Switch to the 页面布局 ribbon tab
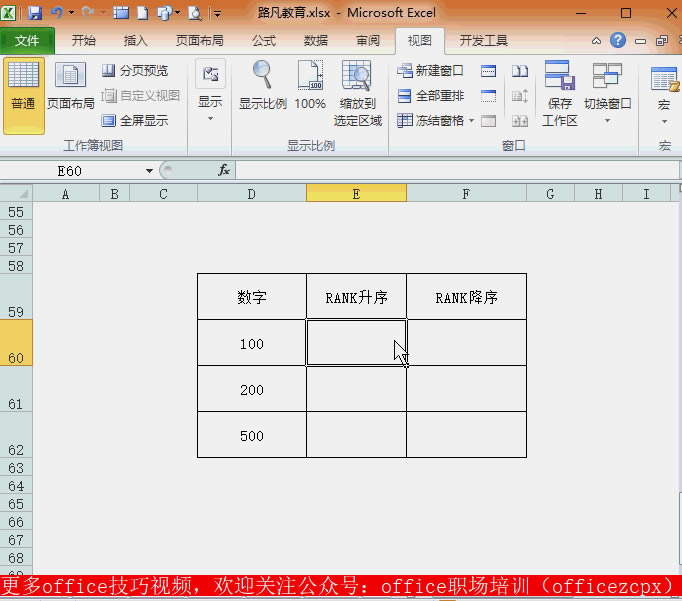 coord(200,41)
